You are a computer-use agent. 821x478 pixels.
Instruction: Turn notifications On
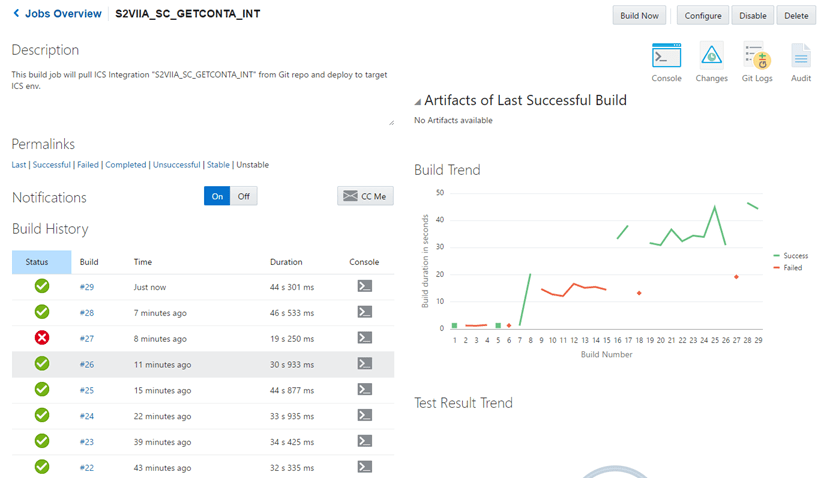click(217, 196)
